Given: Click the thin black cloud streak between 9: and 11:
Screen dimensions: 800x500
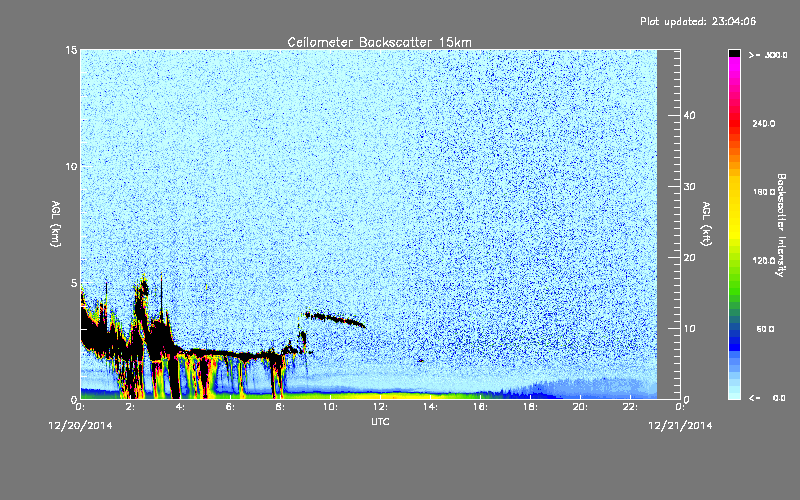Looking at the screenshot, I should pyautogui.click(x=335, y=319).
